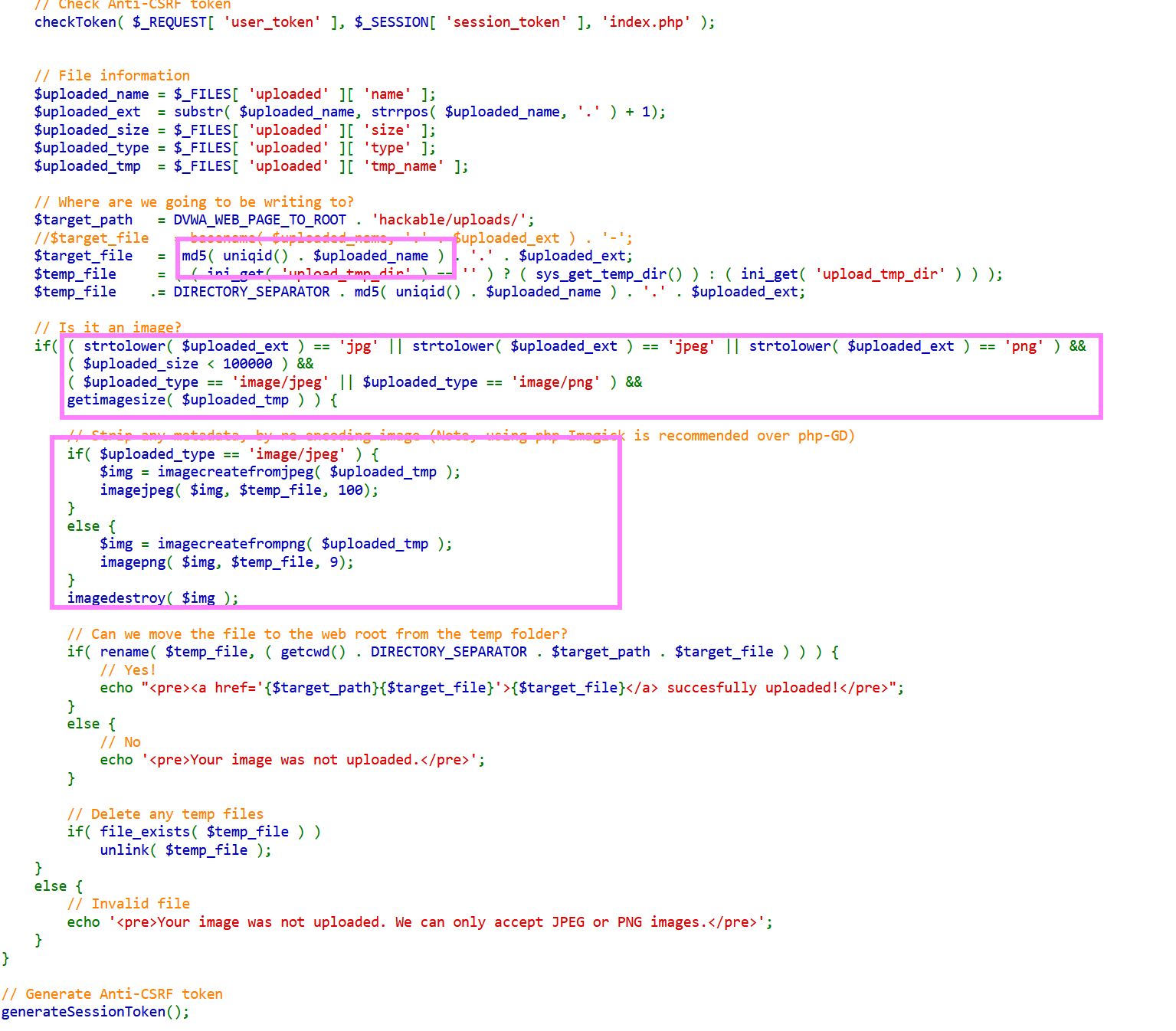Click the $uploaded_type = $_FILES assignment line
The image size is (1176, 1031).
(x=235, y=148)
